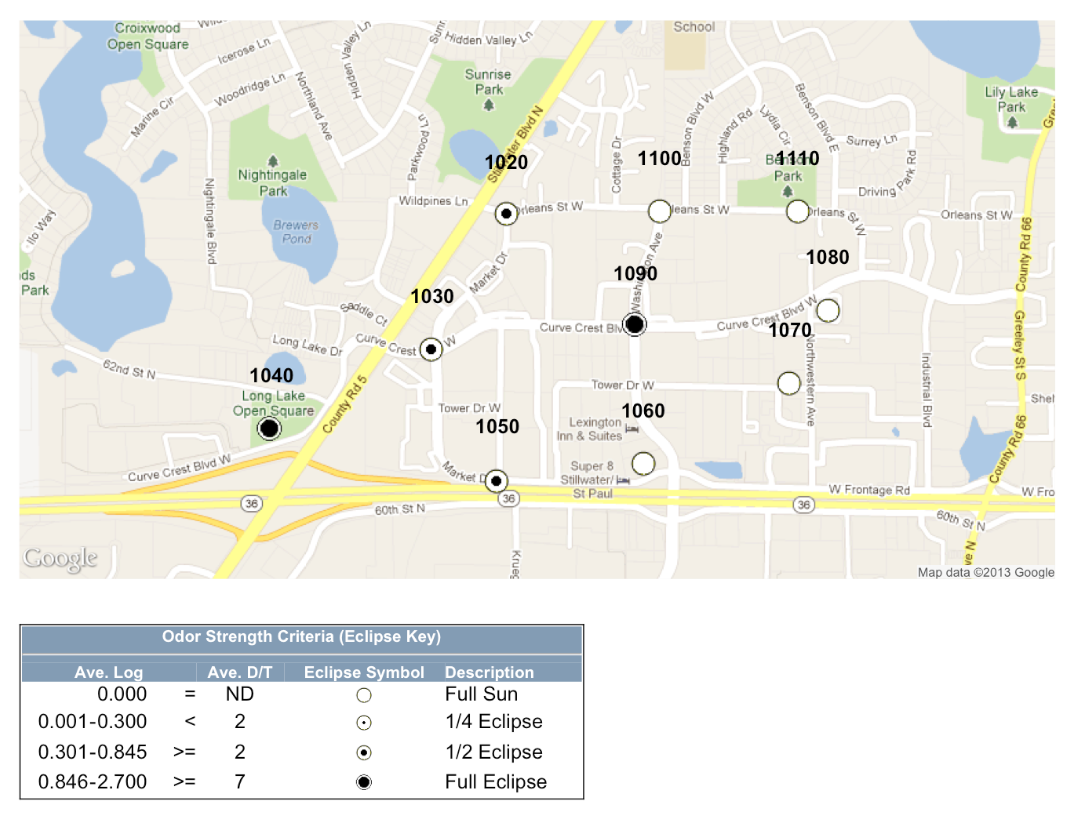Click the station label 1100
The height and width of the screenshot is (833, 1083).
tap(659, 158)
